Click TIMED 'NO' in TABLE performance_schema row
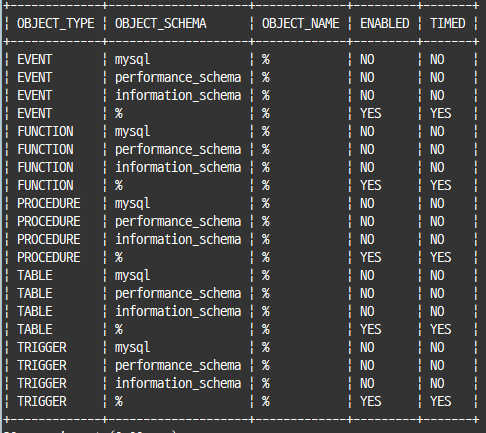The height and width of the screenshot is (433, 486). [437, 294]
